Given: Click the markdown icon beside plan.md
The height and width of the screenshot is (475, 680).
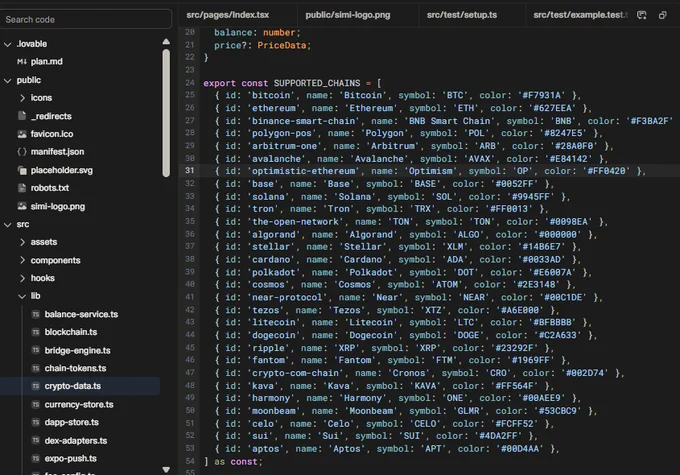Looking at the screenshot, I should 22,62.
